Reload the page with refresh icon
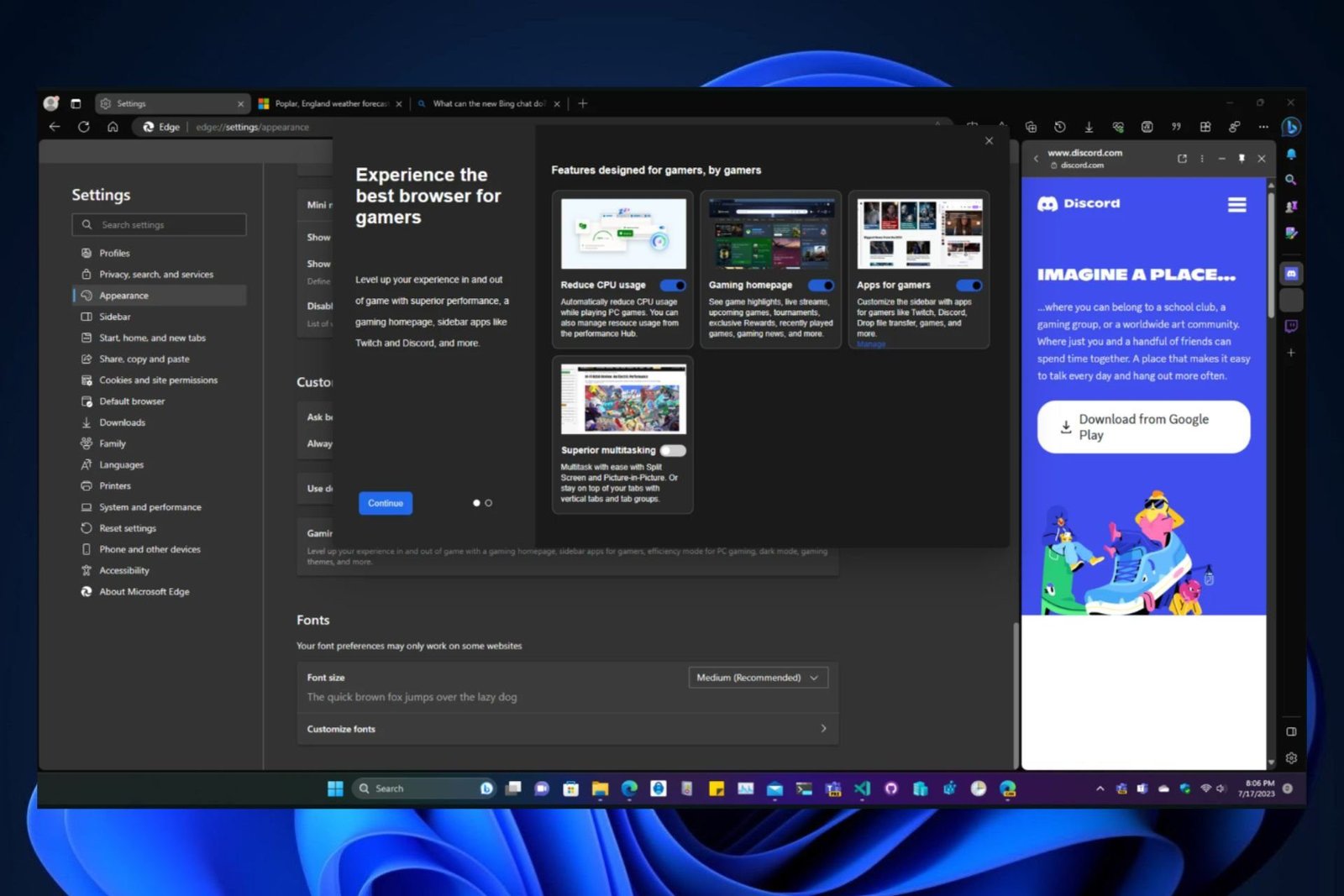 tap(84, 127)
